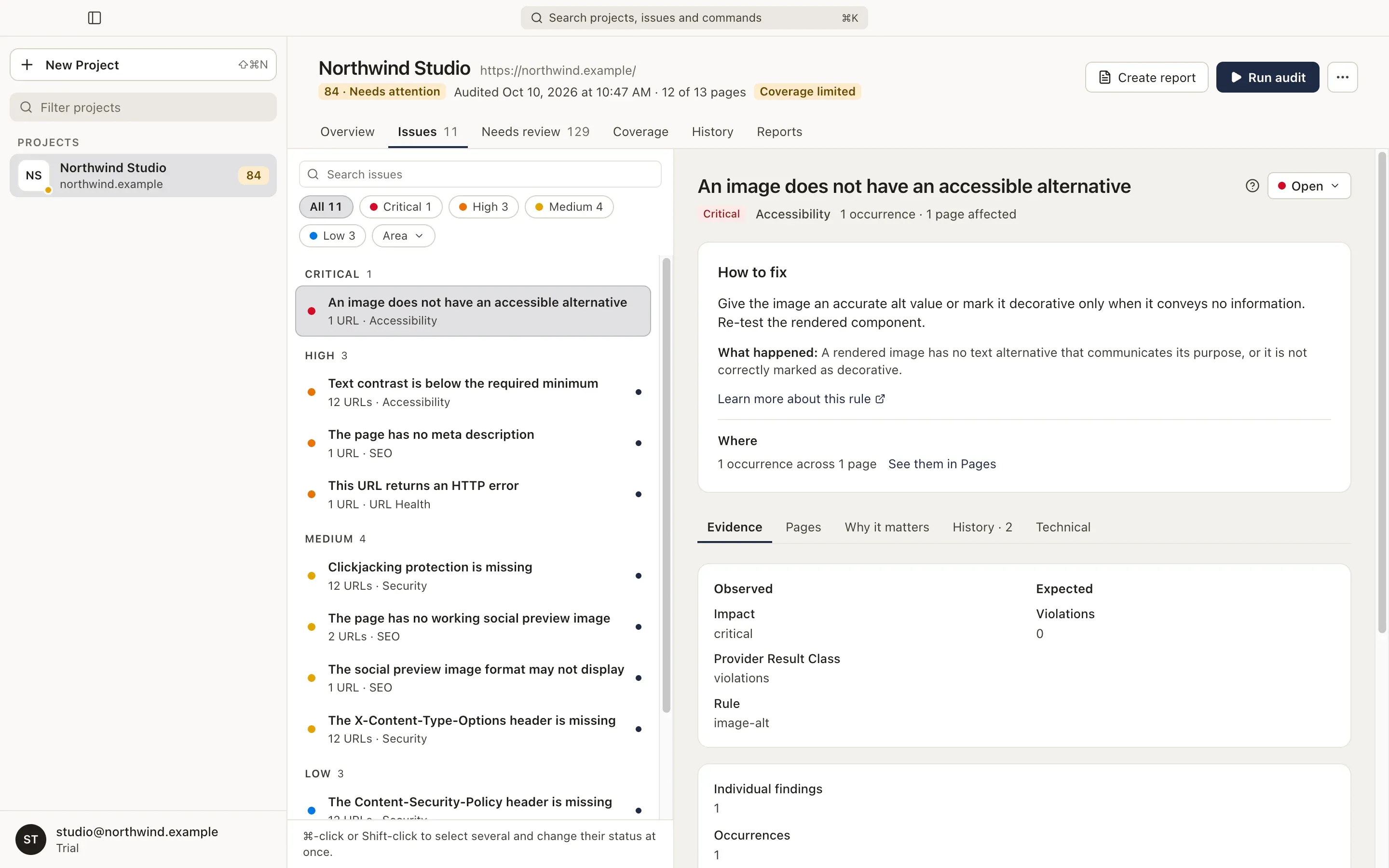This screenshot has width=1389, height=868.
Task: Click Create report button
Action: tap(1146, 77)
